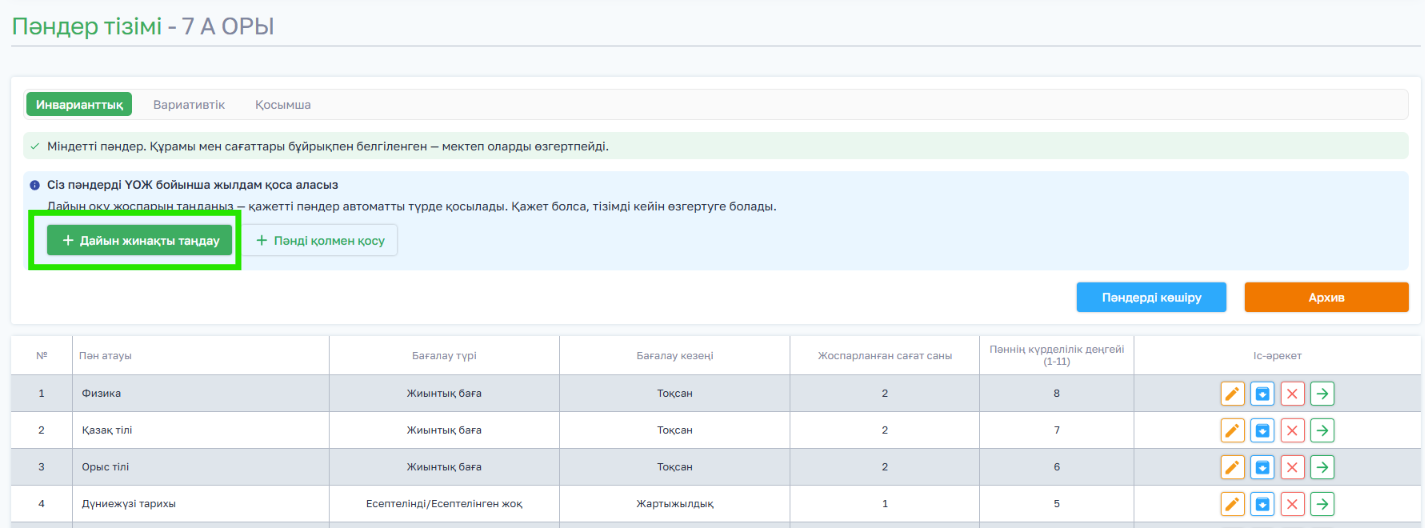Click the blue info icon beside ҮОЖ hint
Viewport: 1425px width, 528px height.
coord(34,185)
